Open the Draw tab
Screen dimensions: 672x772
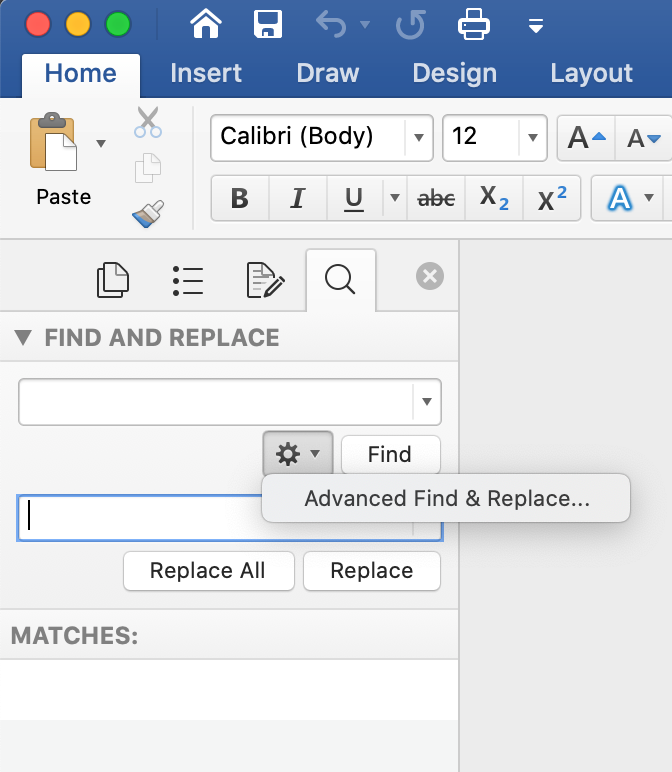point(327,74)
